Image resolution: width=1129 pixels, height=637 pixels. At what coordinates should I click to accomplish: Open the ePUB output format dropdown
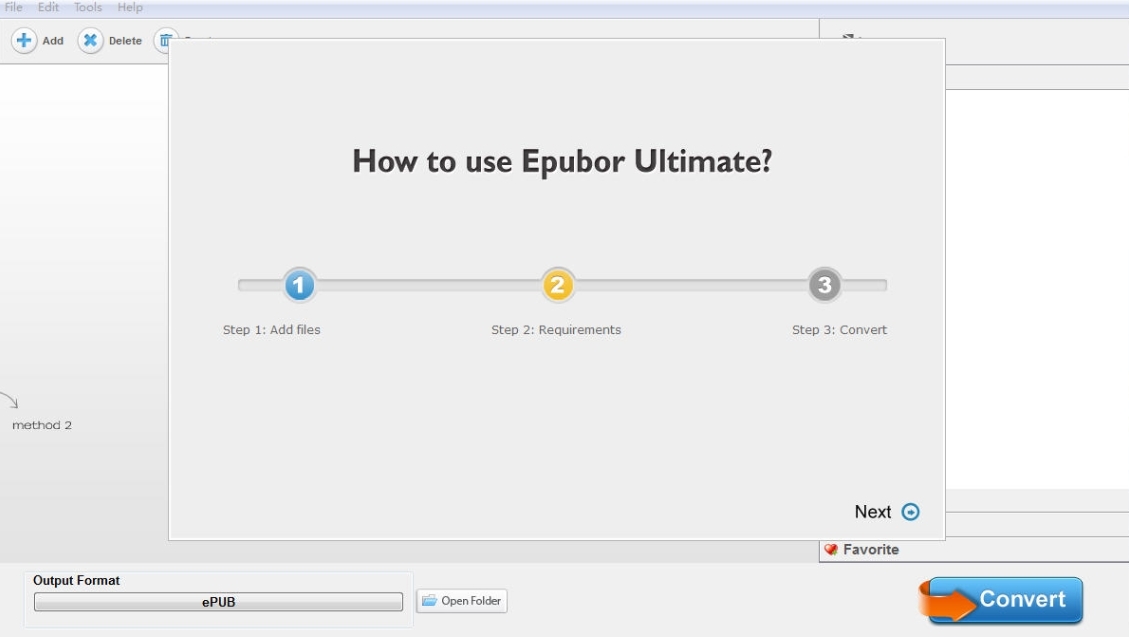click(x=218, y=602)
